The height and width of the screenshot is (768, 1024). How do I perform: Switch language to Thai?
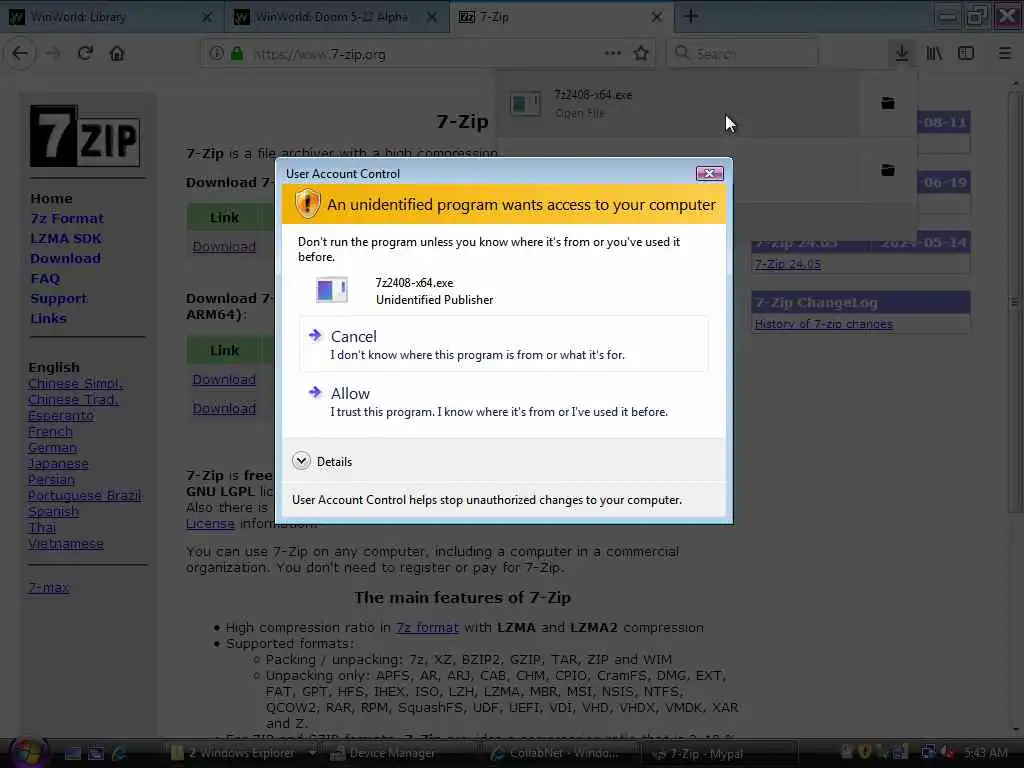[x=42, y=528]
